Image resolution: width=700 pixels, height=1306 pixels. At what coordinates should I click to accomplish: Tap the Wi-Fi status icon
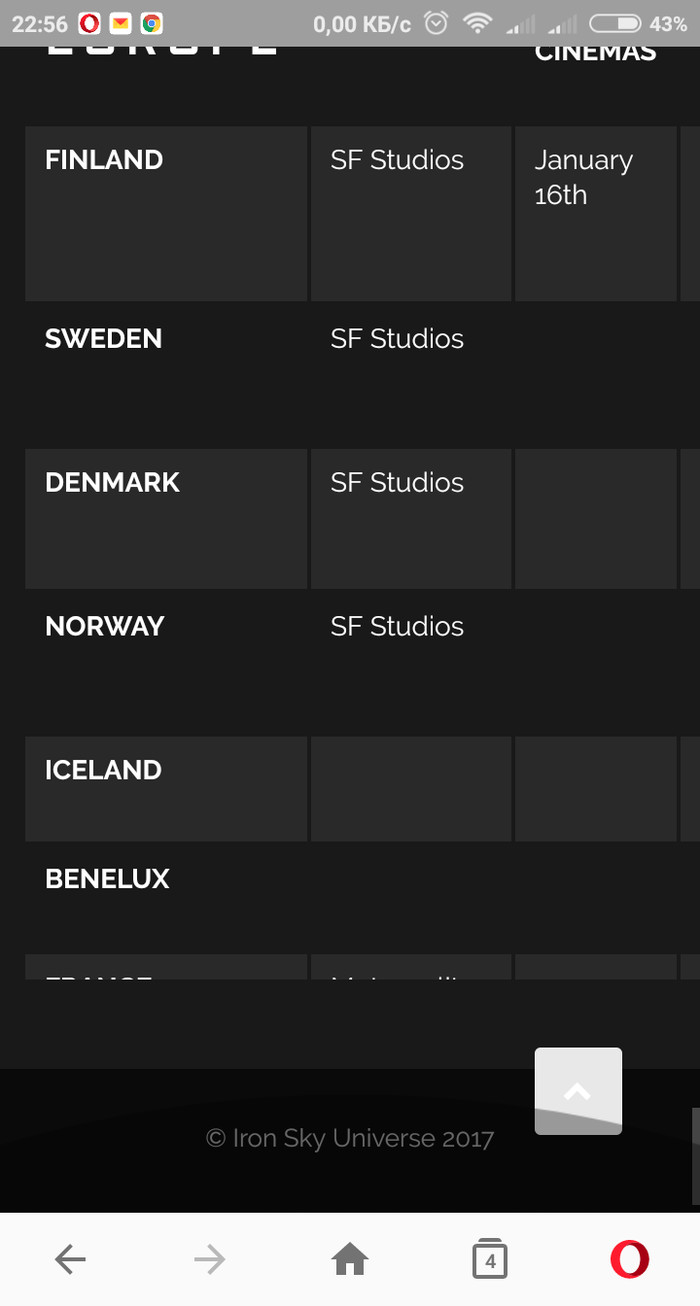479,23
